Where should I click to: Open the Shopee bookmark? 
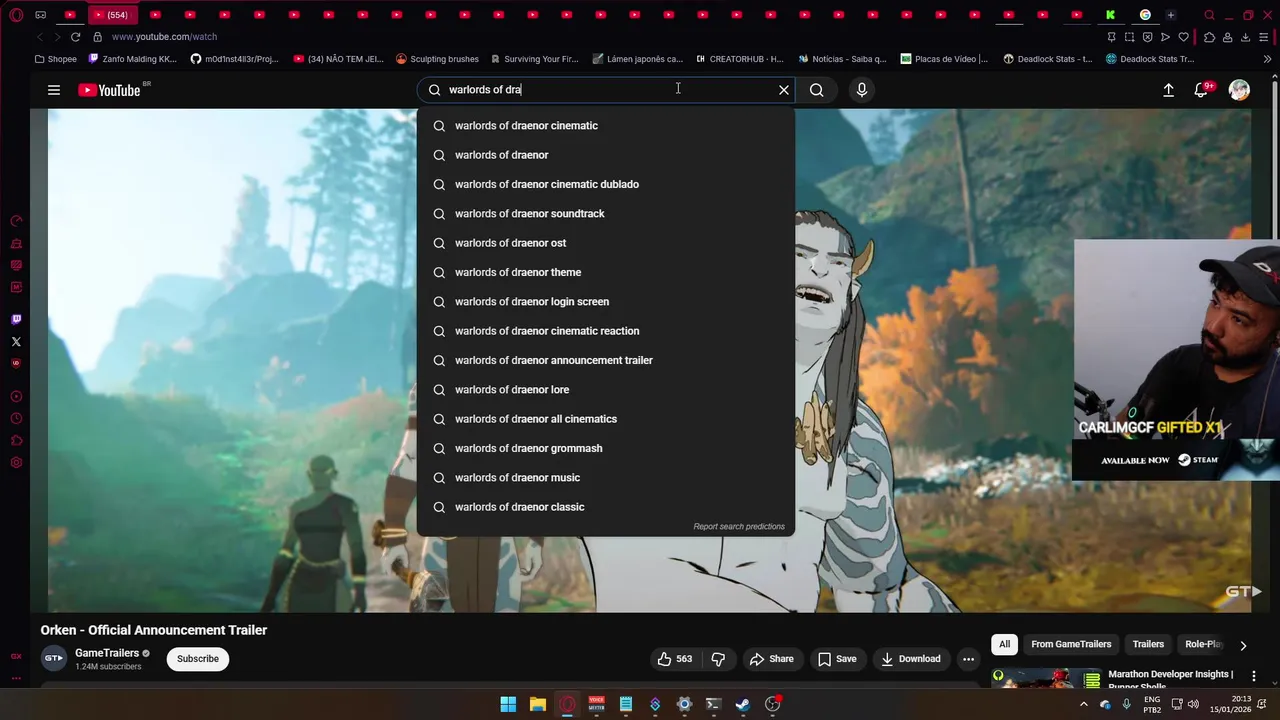pyautogui.click(x=55, y=59)
